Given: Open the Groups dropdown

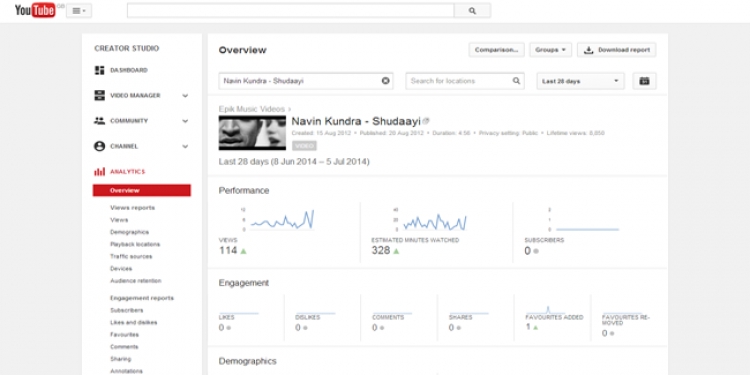Looking at the screenshot, I should tap(551, 50).
